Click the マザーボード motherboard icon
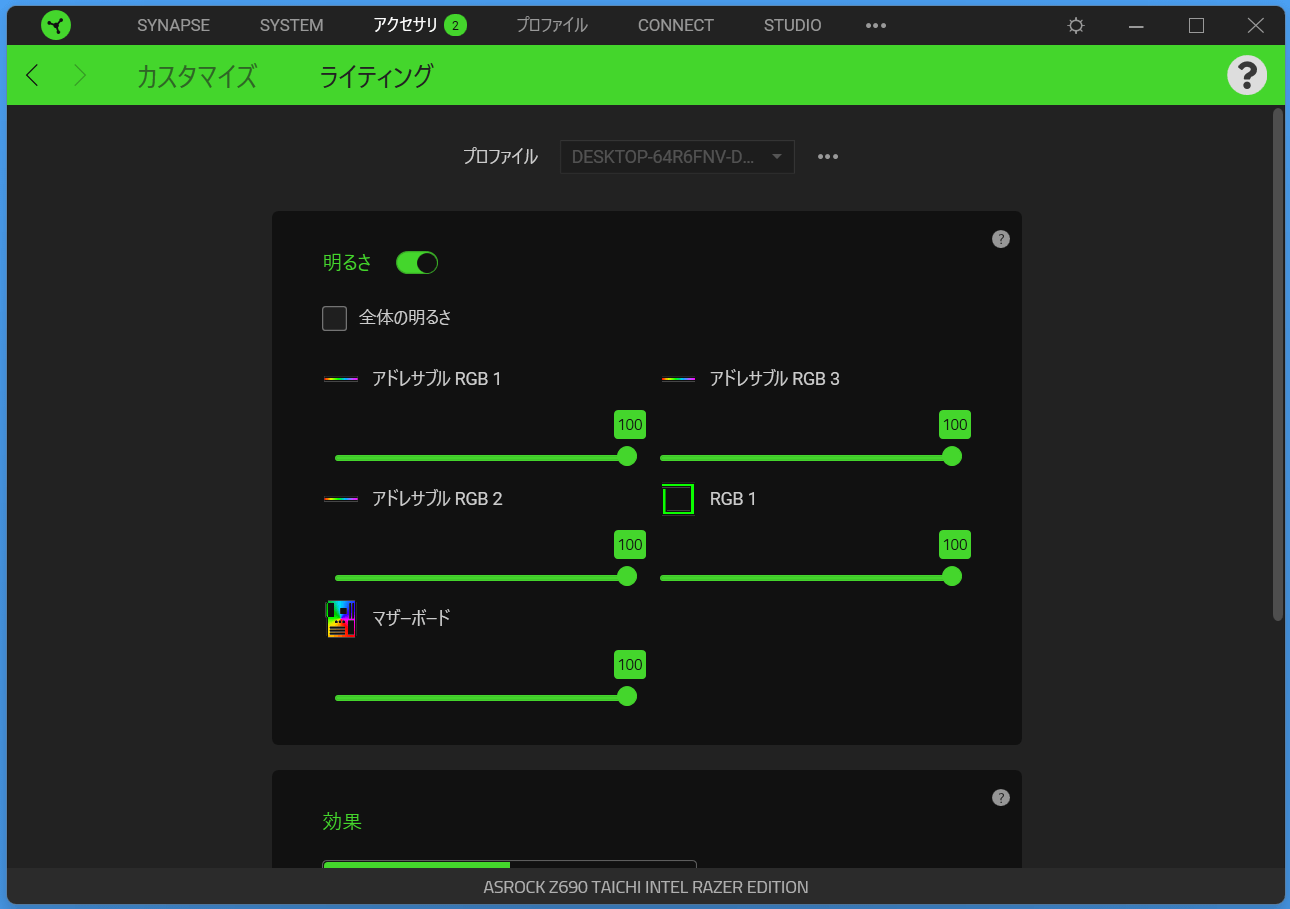This screenshot has height=909, width=1290. point(341,619)
